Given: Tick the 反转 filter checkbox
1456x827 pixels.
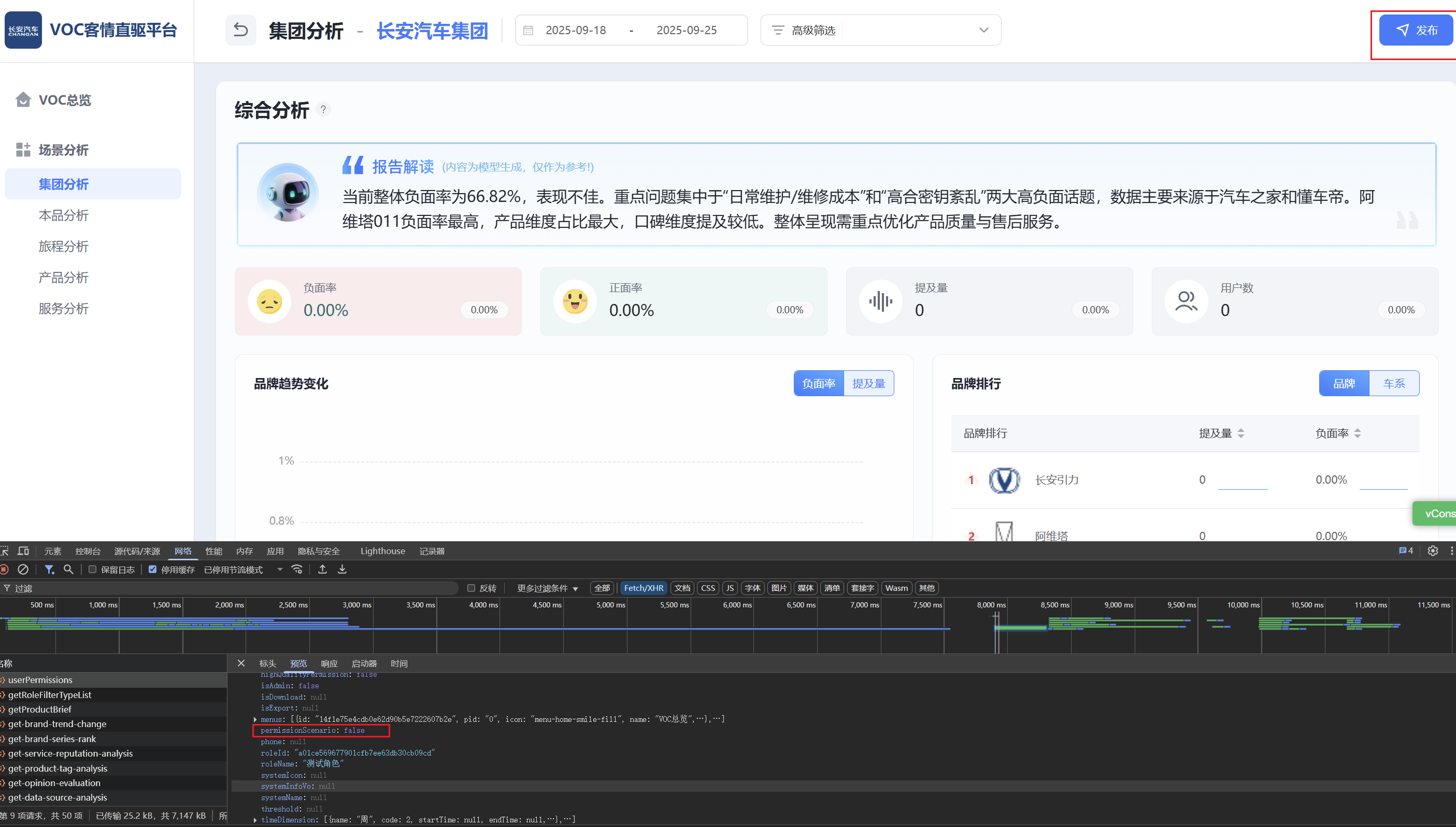Looking at the screenshot, I should coord(471,588).
